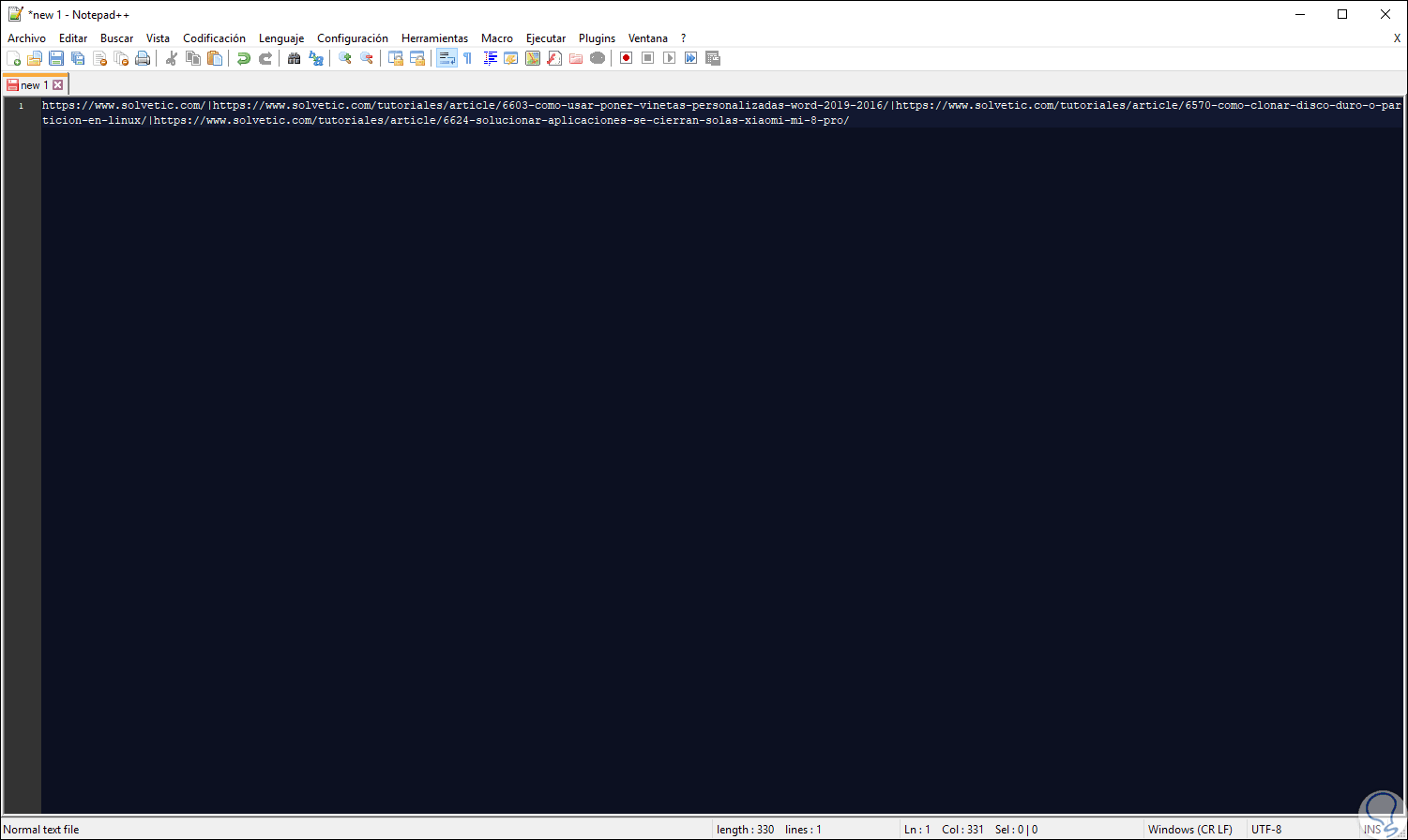The image size is (1408, 840).
Task: Open the ? help menu
Action: coord(683,38)
